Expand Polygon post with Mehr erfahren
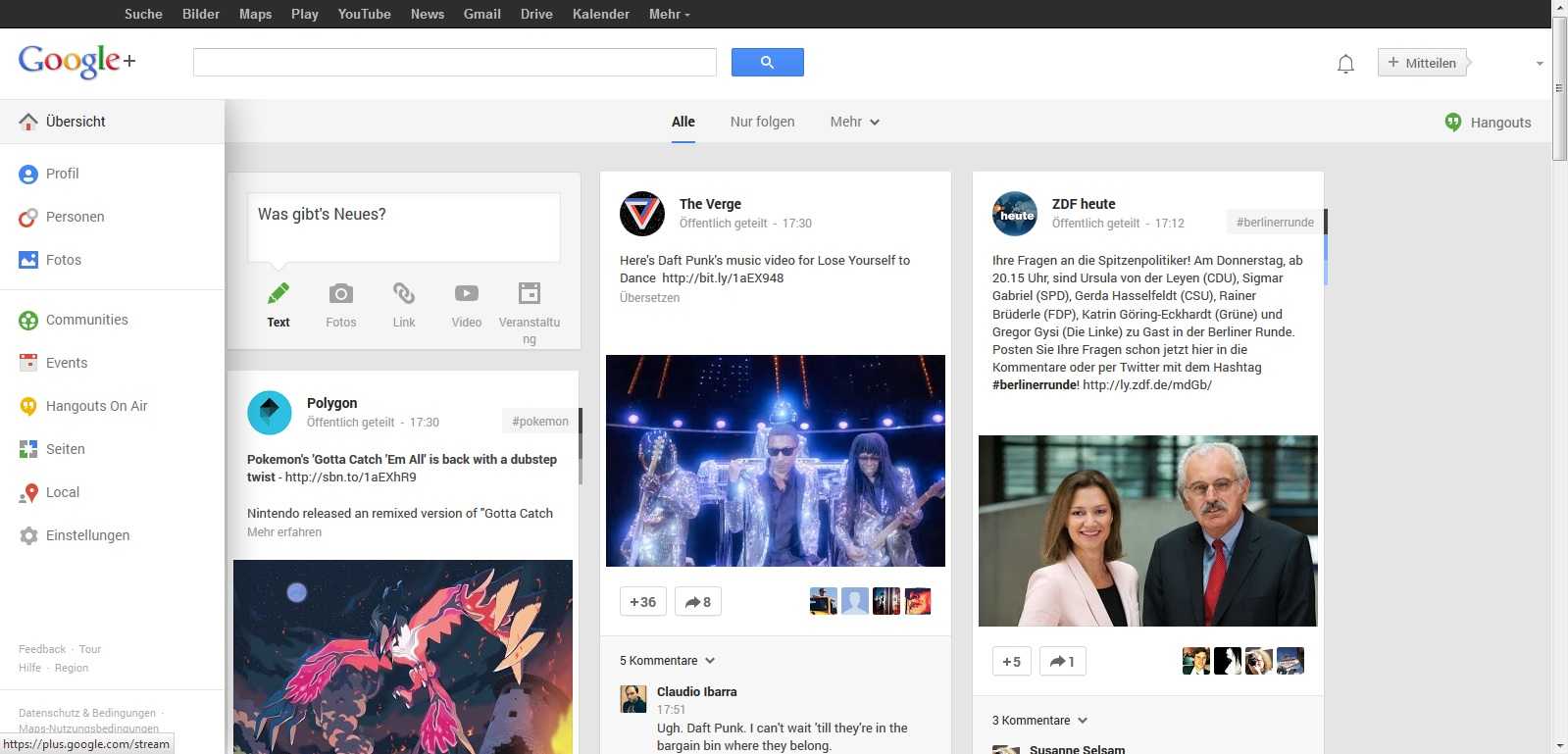The width and height of the screenshot is (1568, 754). coord(284,532)
